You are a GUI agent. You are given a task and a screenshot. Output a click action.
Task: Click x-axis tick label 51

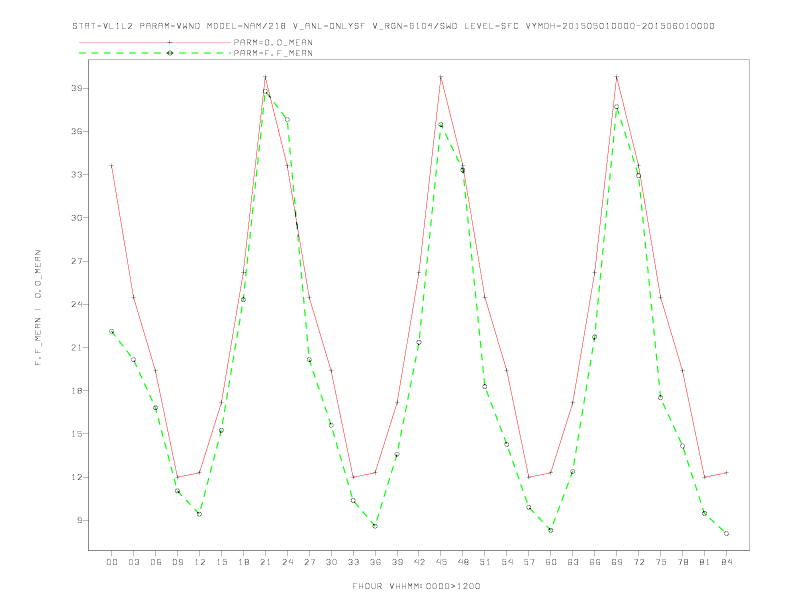click(x=485, y=562)
